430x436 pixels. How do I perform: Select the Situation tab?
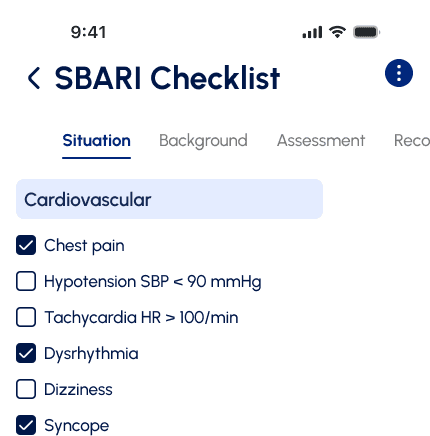tap(96, 141)
